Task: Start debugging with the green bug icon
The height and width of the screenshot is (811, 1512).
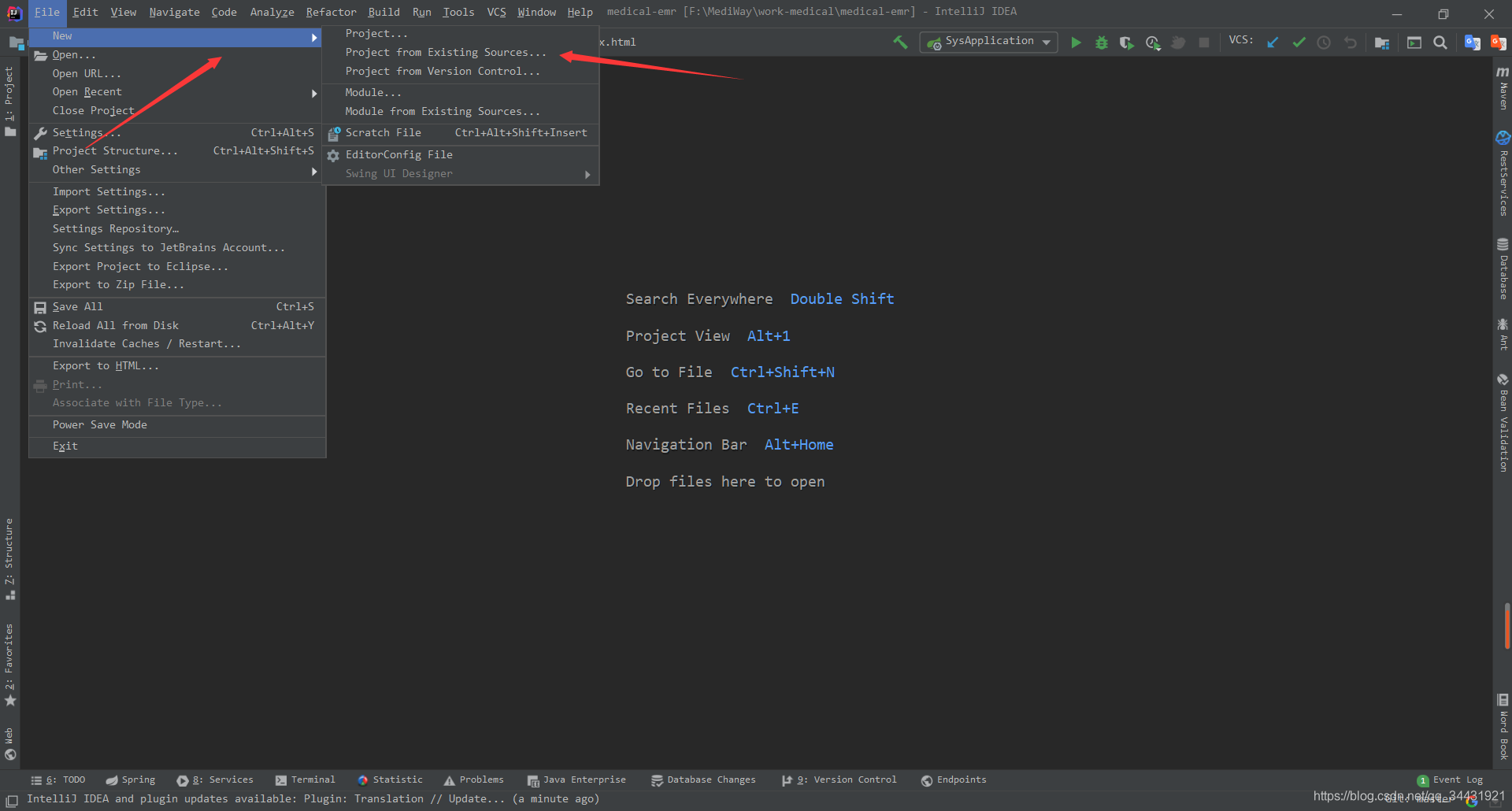Action: click(x=1102, y=43)
